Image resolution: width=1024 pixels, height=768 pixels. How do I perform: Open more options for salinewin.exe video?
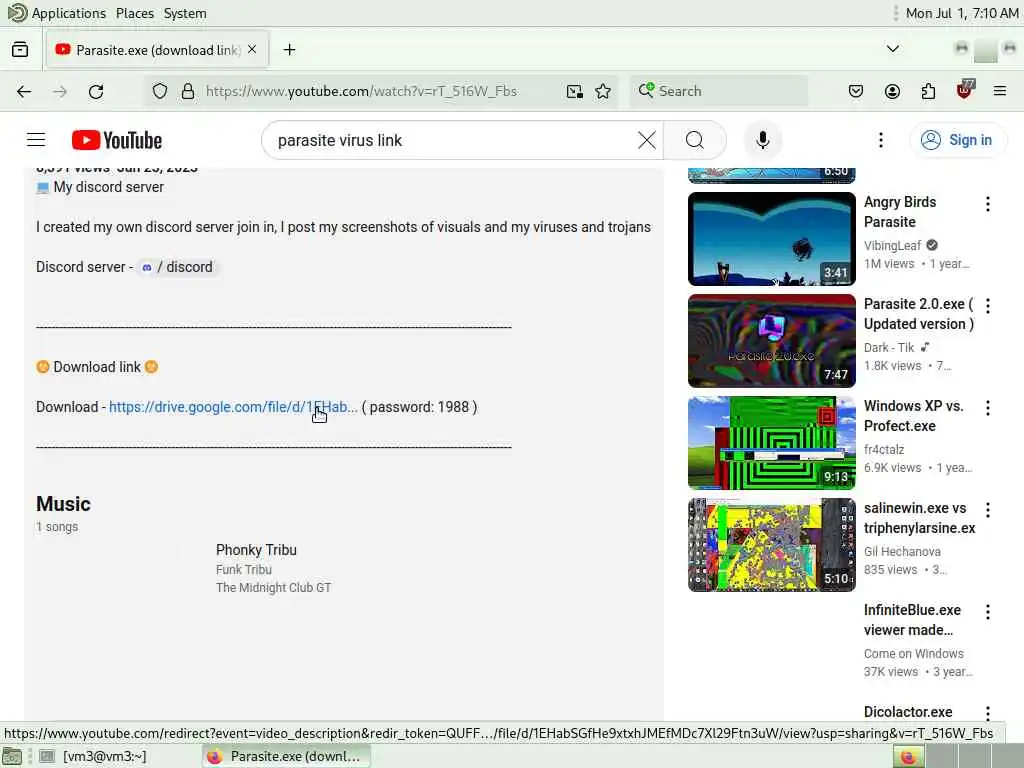tap(987, 510)
